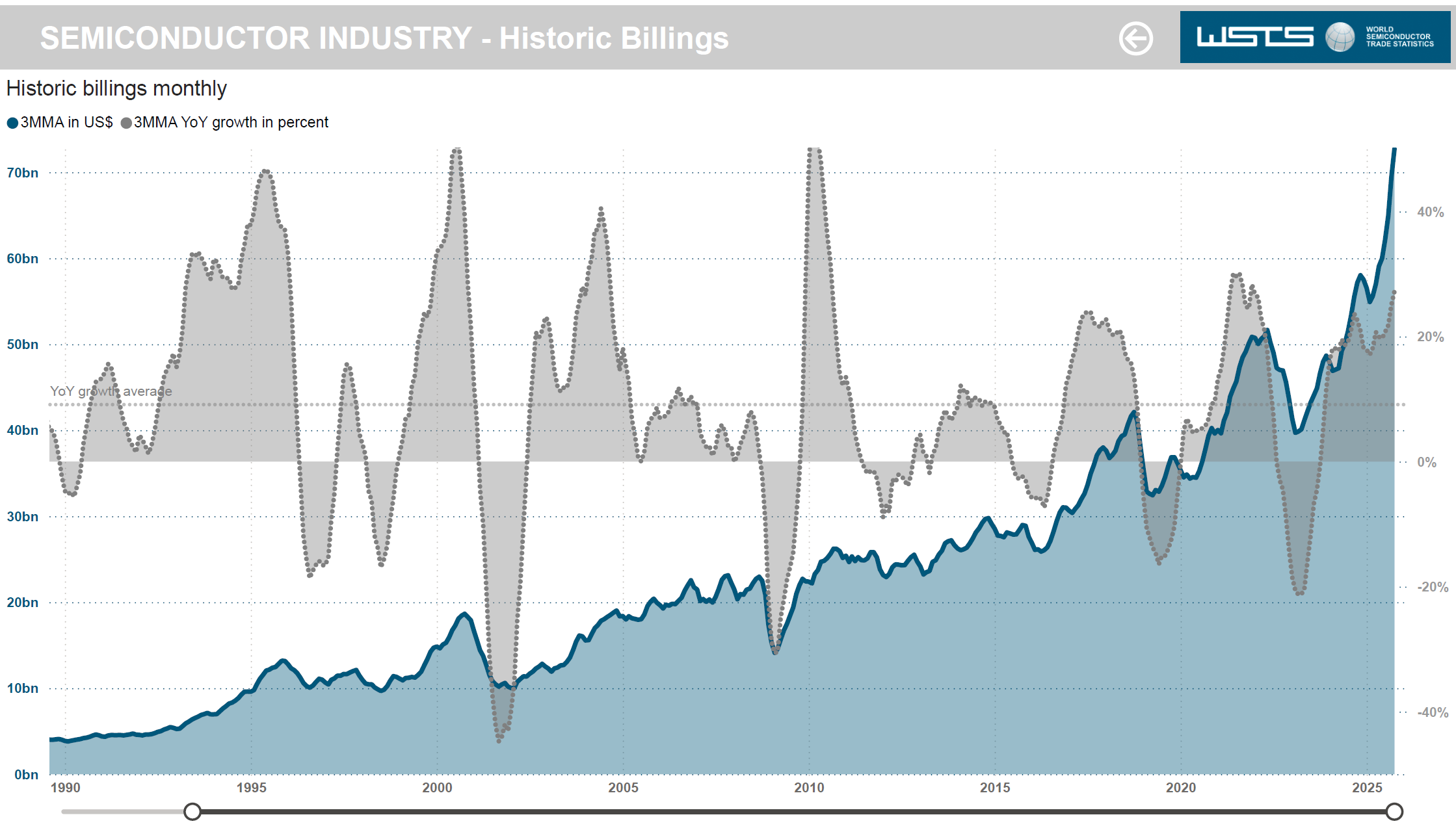This screenshot has width=1456, height=830.
Task: Click the YoY growth average line label
Action: coord(111,391)
